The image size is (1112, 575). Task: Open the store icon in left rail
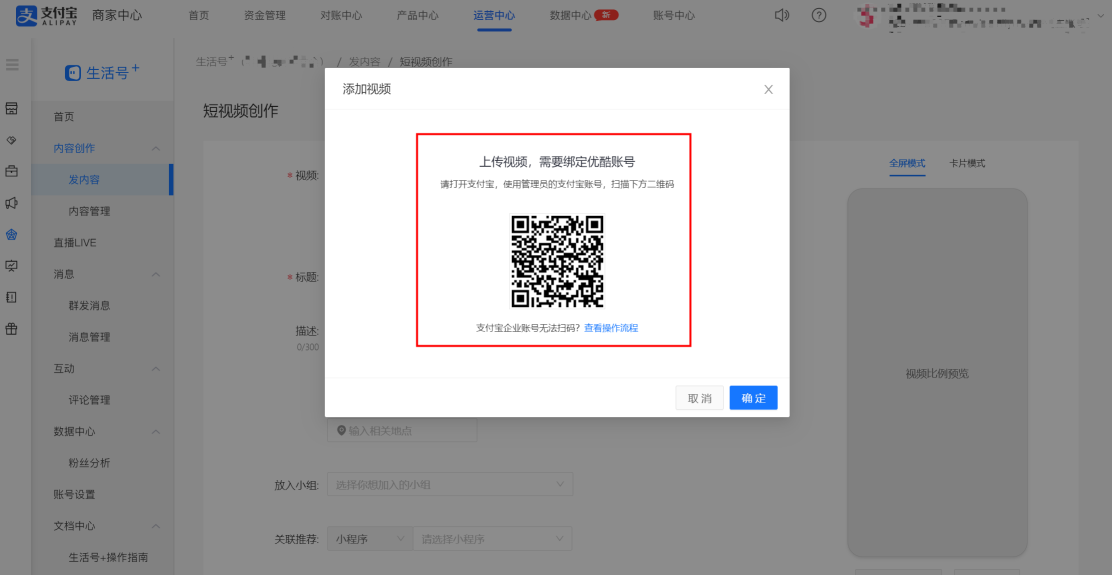click(x=11, y=108)
